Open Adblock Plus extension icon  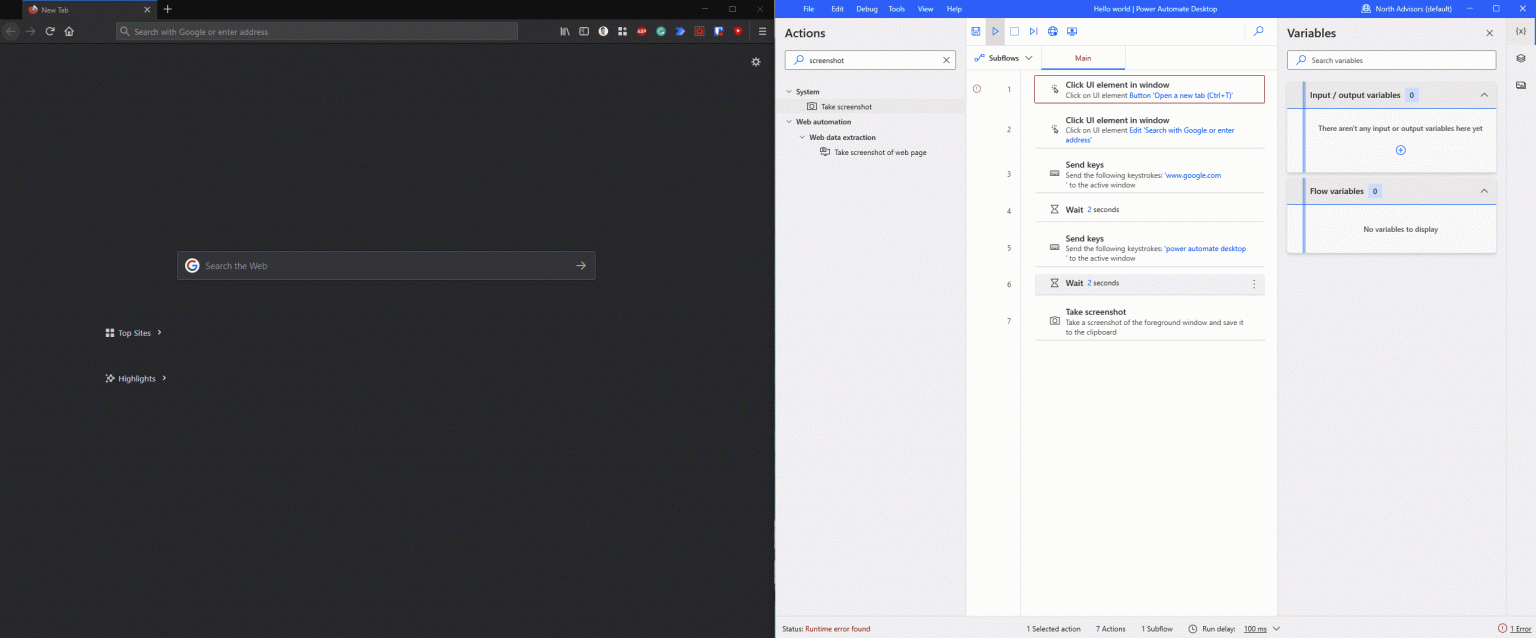(642, 31)
